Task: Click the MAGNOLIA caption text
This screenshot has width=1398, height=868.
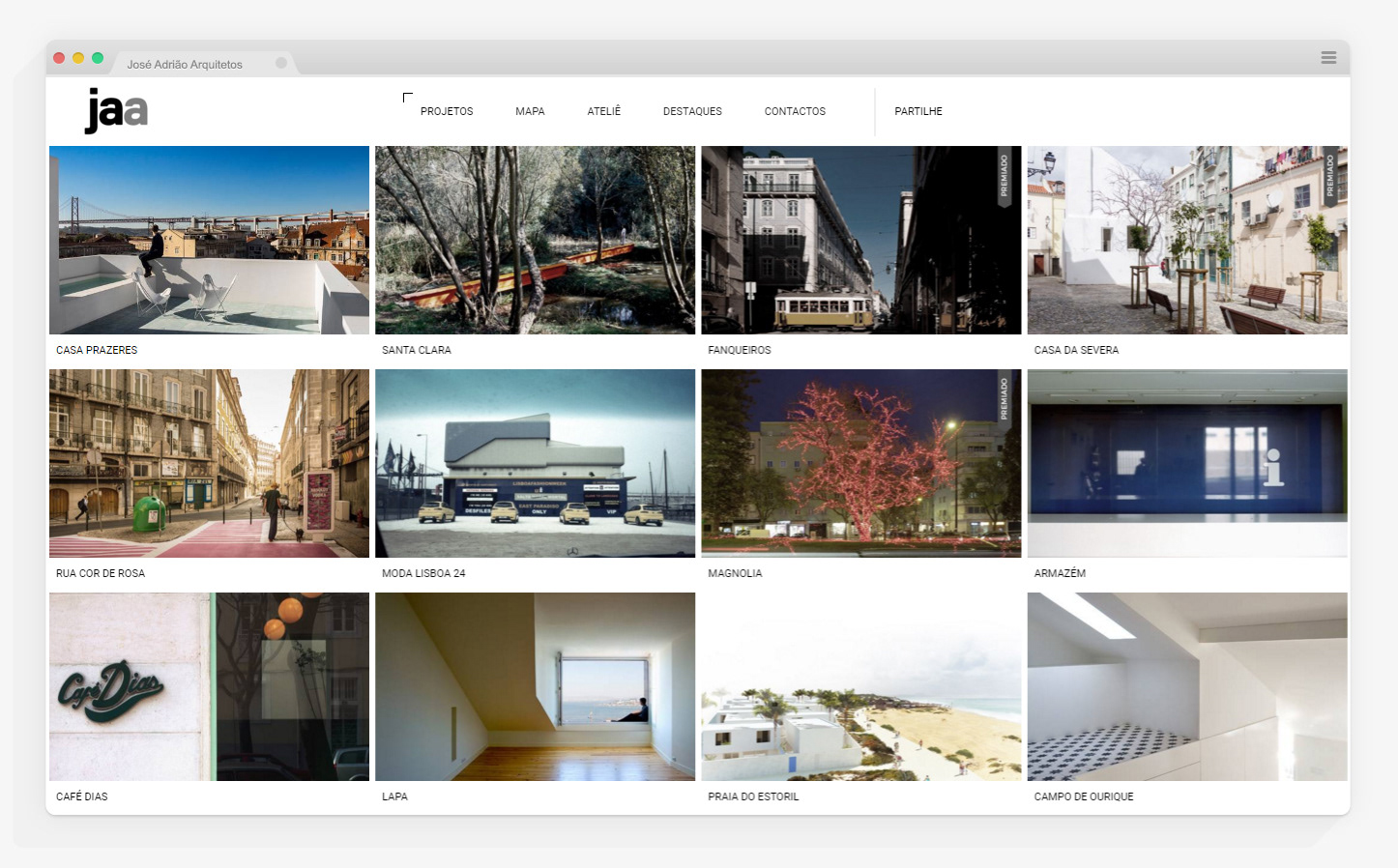Action: 735,573
